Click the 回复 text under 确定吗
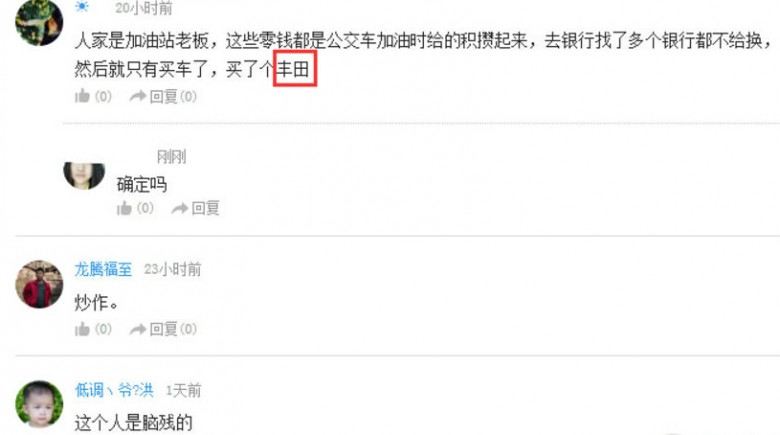The height and width of the screenshot is (435, 780). (x=205, y=208)
